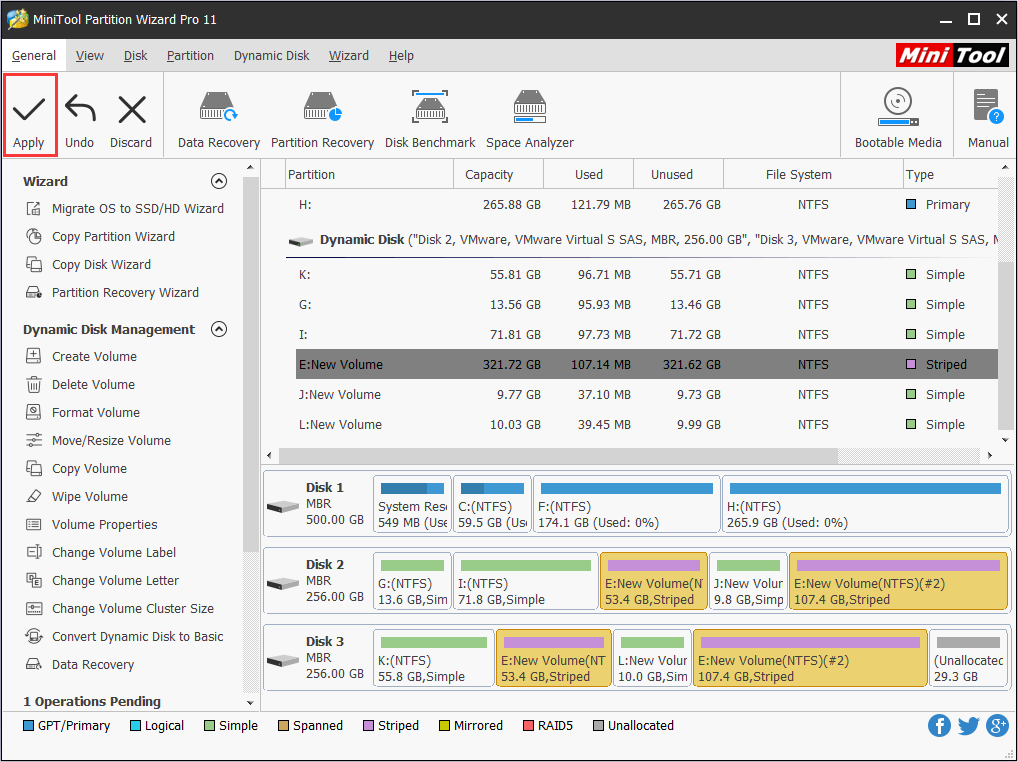1018x762 pixels.
Task: Sort by the Type column header
Action: 950,175
